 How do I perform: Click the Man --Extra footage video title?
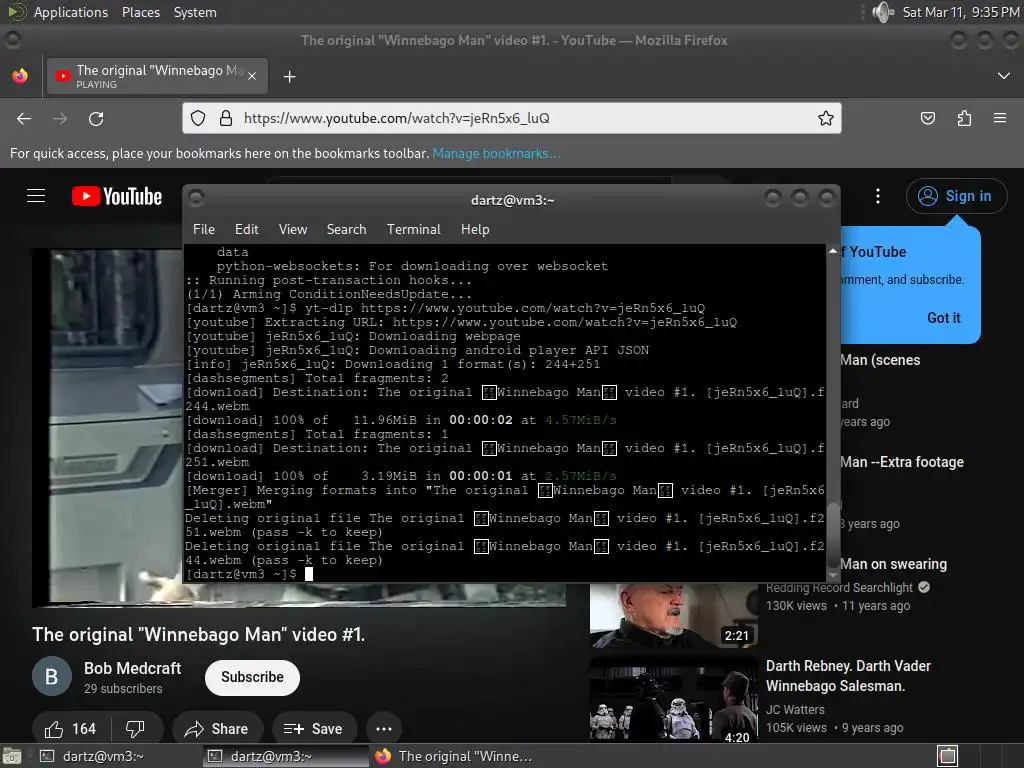[x=902, y=462]
